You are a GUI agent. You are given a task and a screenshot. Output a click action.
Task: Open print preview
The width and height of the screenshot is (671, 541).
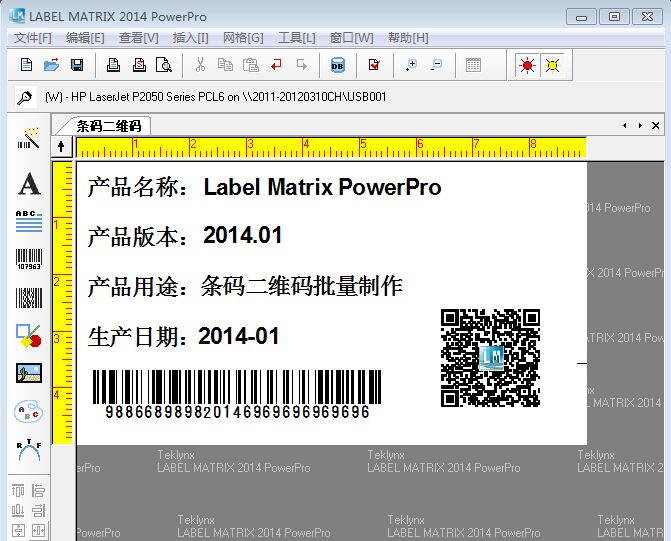coord(164,65)
